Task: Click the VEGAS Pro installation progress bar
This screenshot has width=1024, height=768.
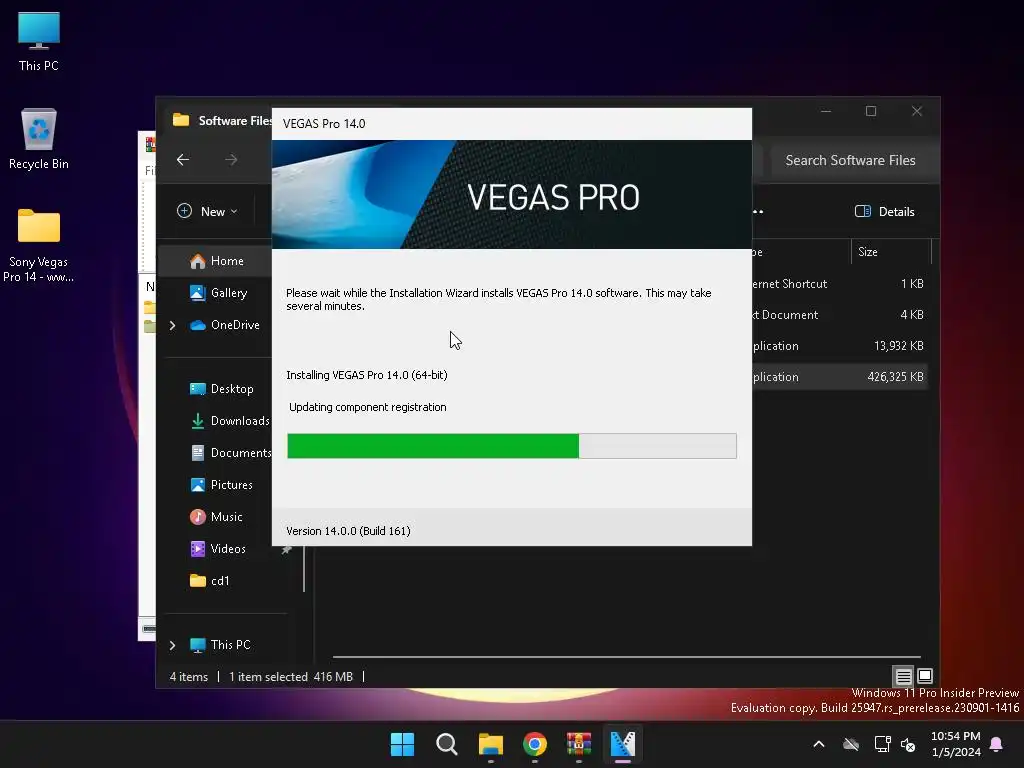Action: coord(511,446)
